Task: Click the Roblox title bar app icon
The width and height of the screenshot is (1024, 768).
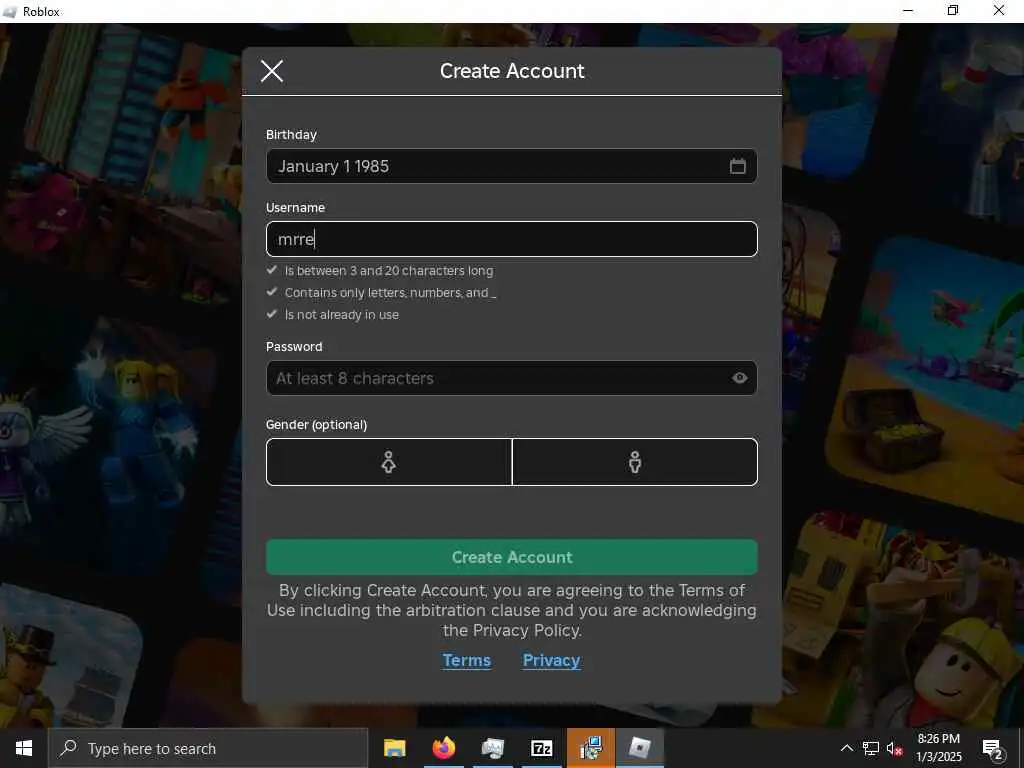Action: click(10, 12)
